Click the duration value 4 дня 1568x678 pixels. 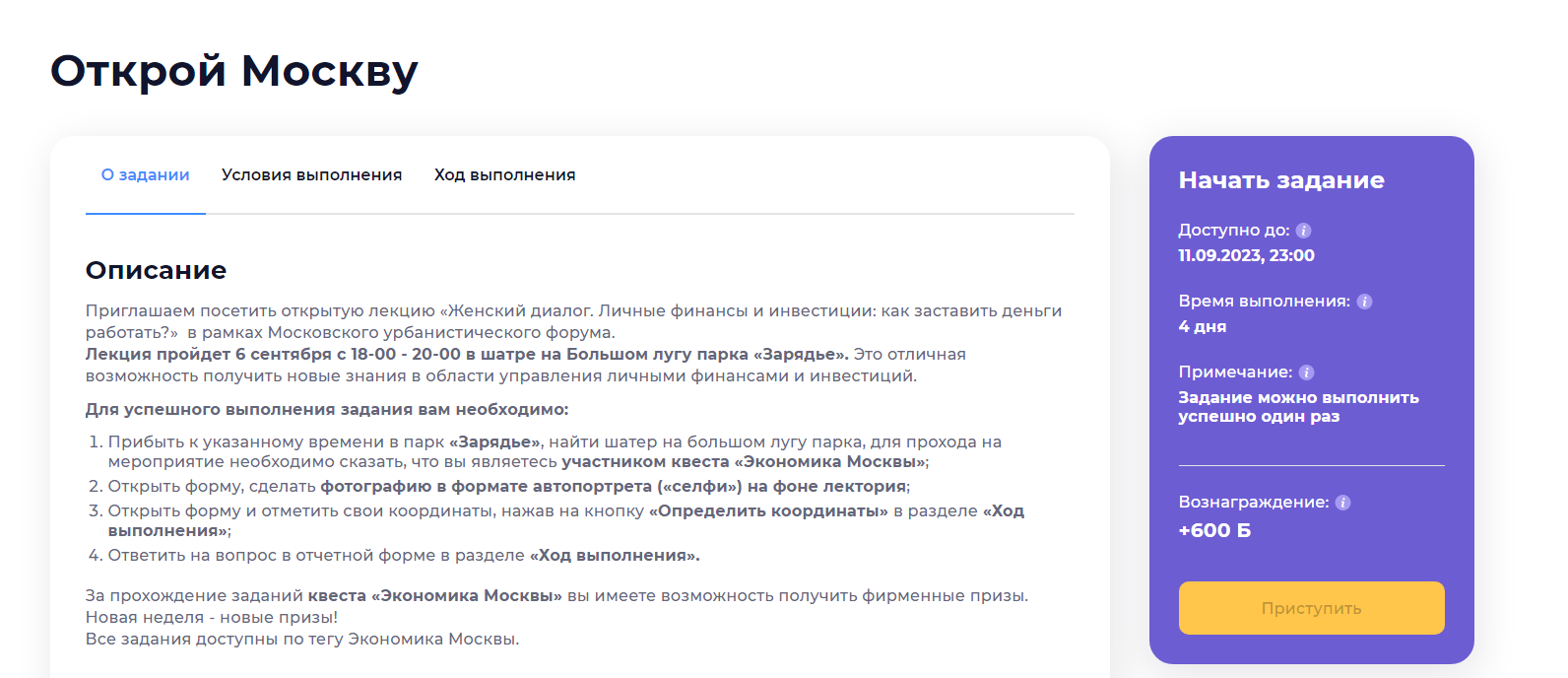pos(1203,326)
